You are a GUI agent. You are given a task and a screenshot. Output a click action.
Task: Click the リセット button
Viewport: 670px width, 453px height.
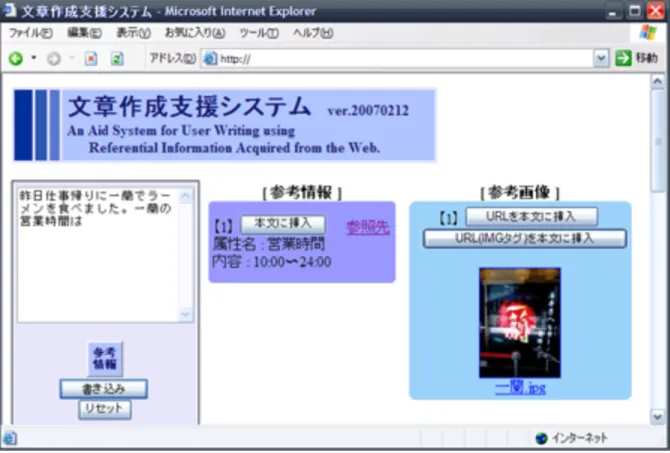coord(105,409)
